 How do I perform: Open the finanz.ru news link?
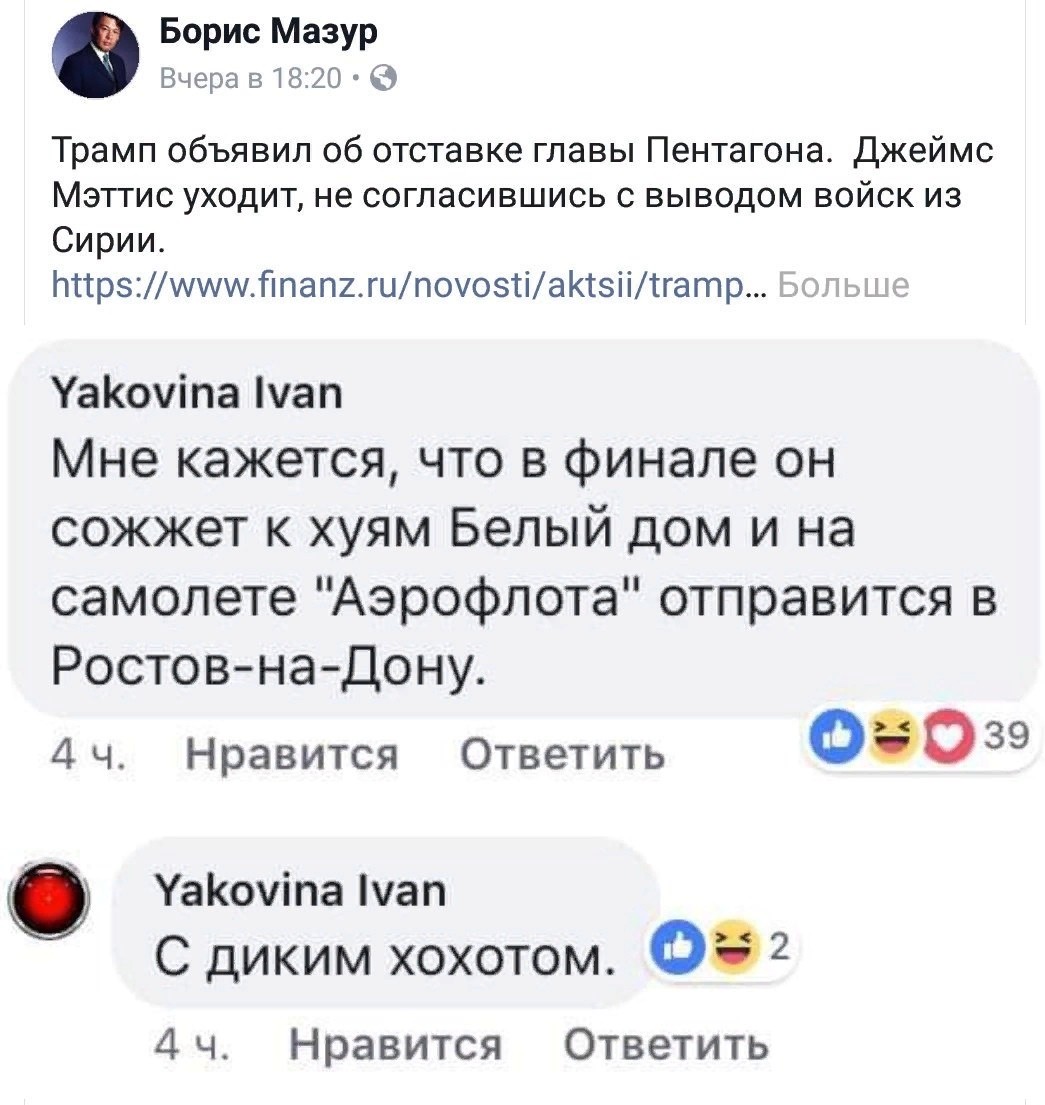[x=406, y=286]
